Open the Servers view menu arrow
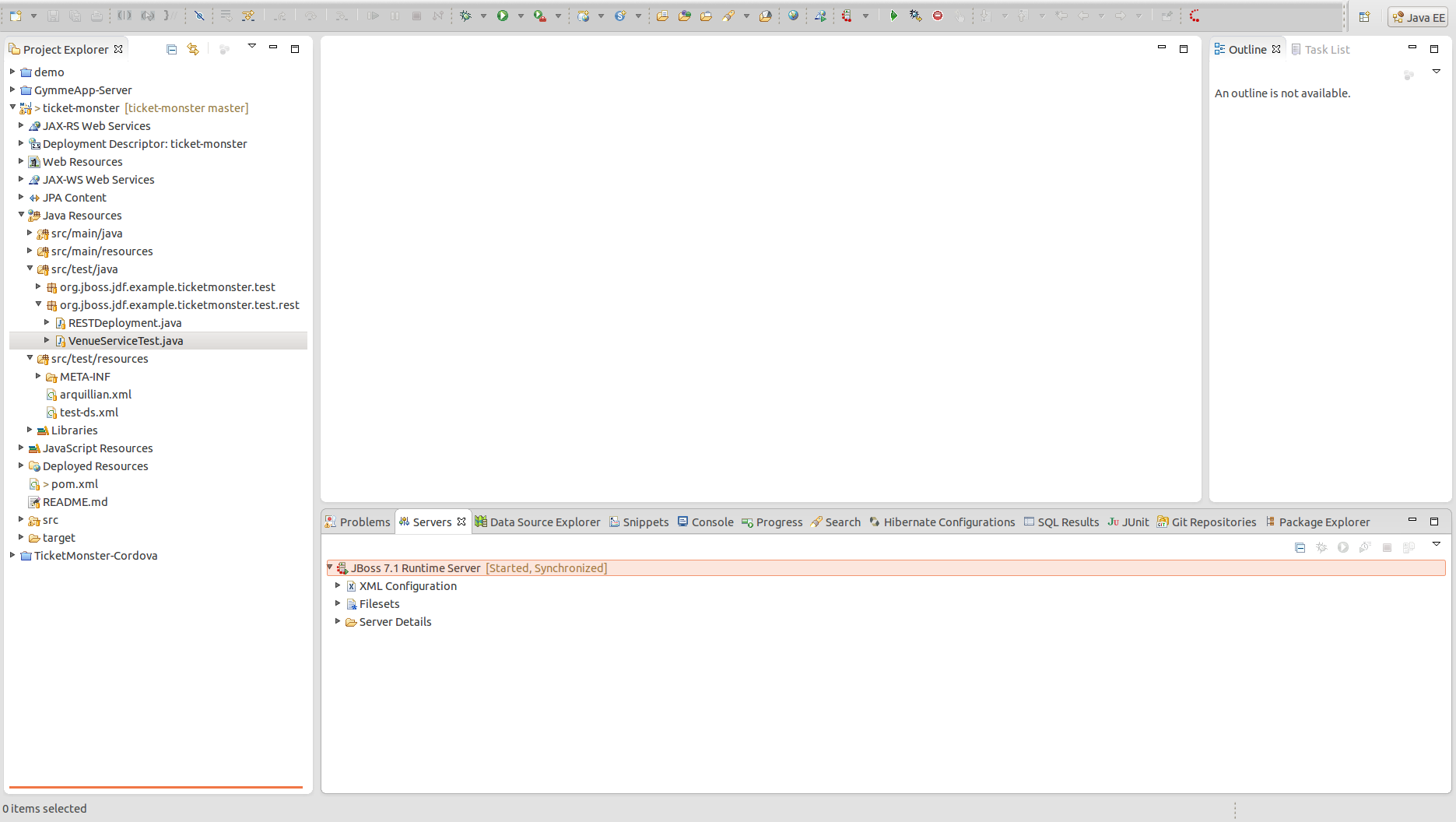 click(x=1437, y=544)
